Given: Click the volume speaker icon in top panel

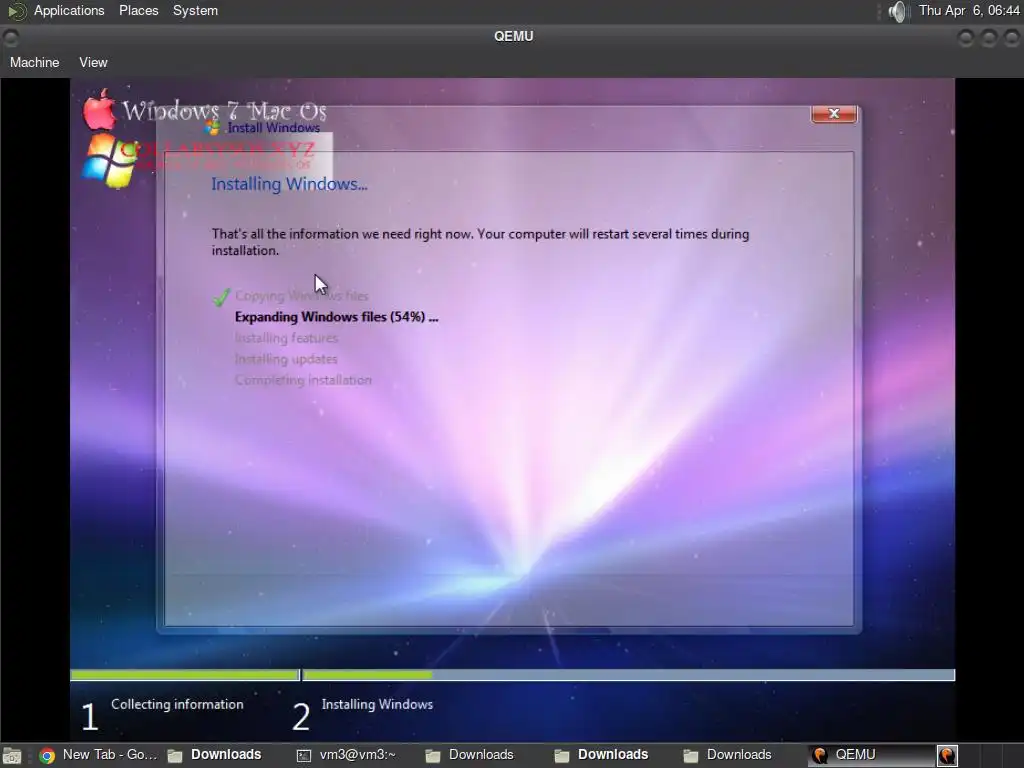Looking at the screenshot, I should click(899, 11).
